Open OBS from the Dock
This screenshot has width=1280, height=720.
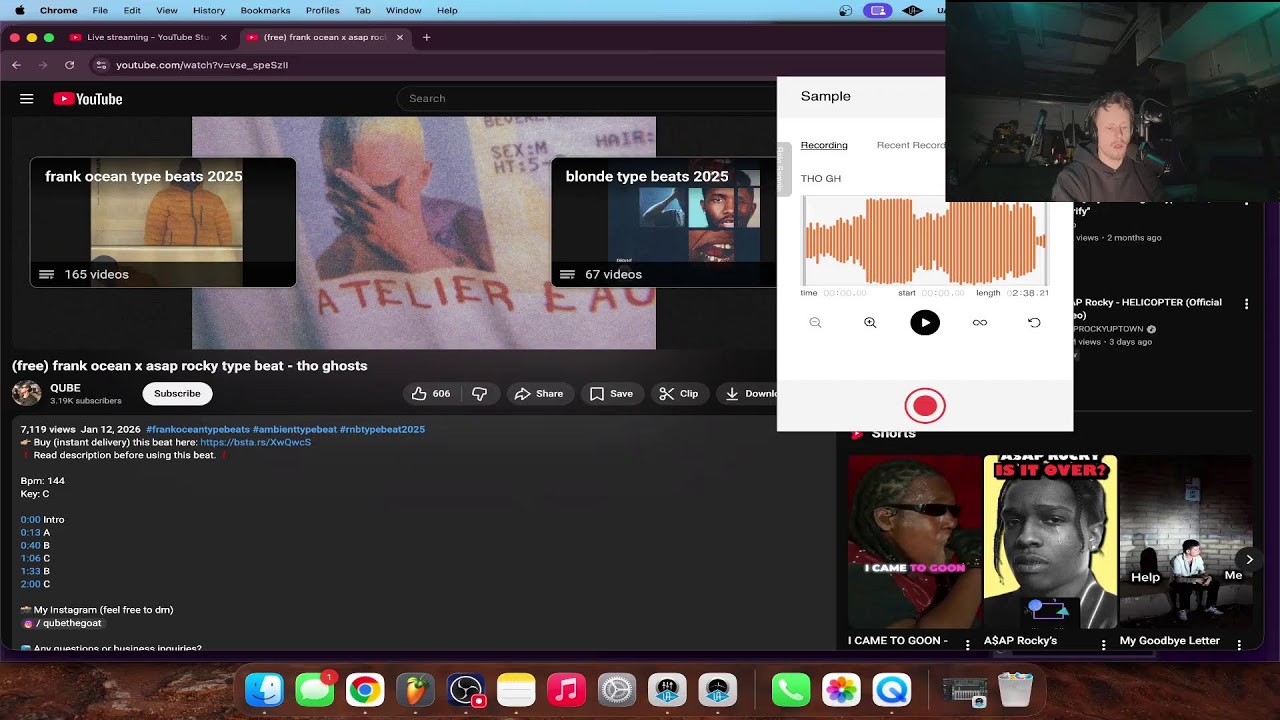[x=466, y=690]
